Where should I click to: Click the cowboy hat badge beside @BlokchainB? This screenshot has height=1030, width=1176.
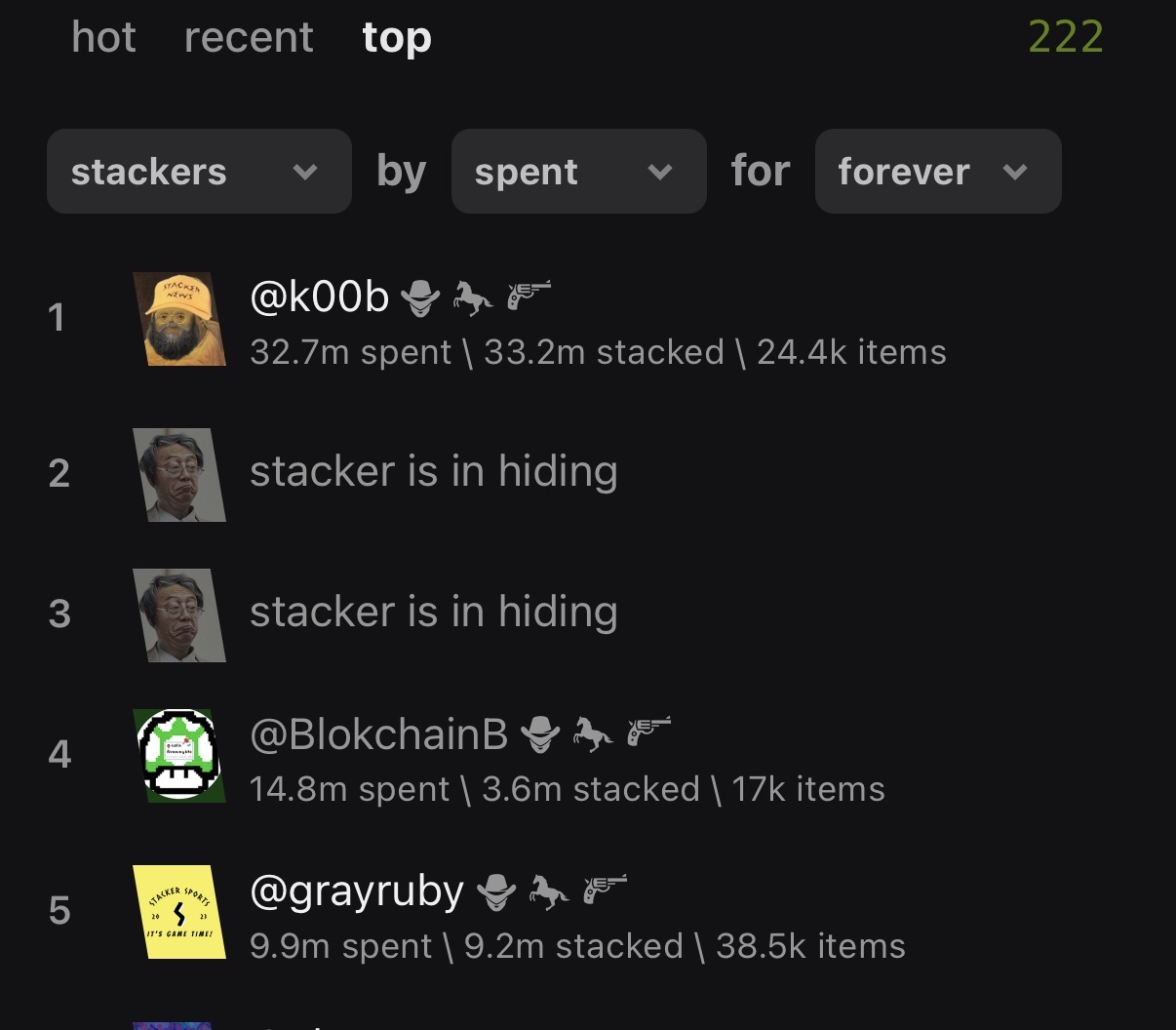point(539,734)
